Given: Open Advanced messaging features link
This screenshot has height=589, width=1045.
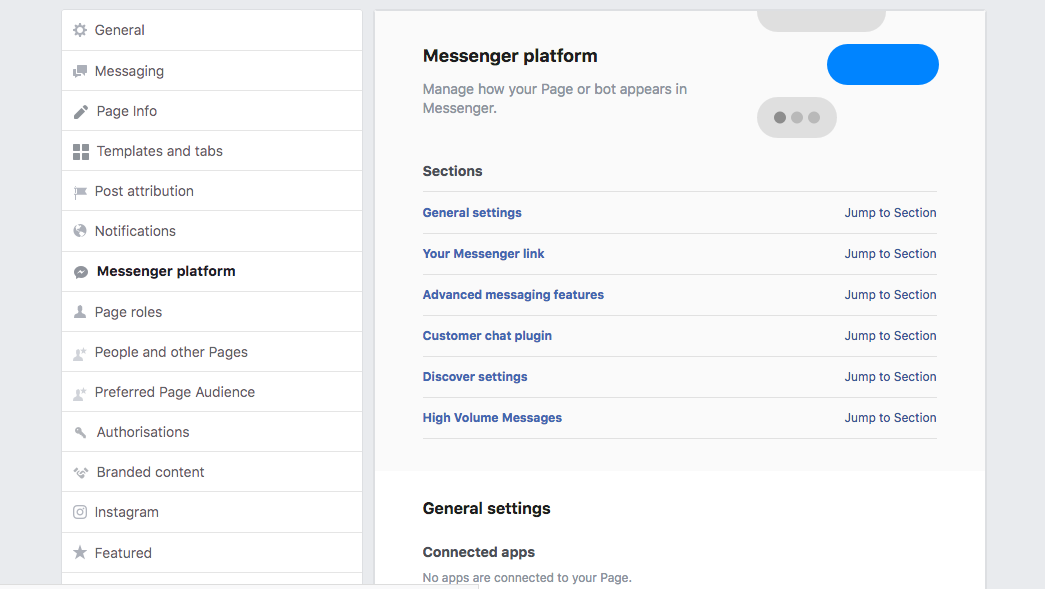Looking at the screenshot, I should 513,294.
